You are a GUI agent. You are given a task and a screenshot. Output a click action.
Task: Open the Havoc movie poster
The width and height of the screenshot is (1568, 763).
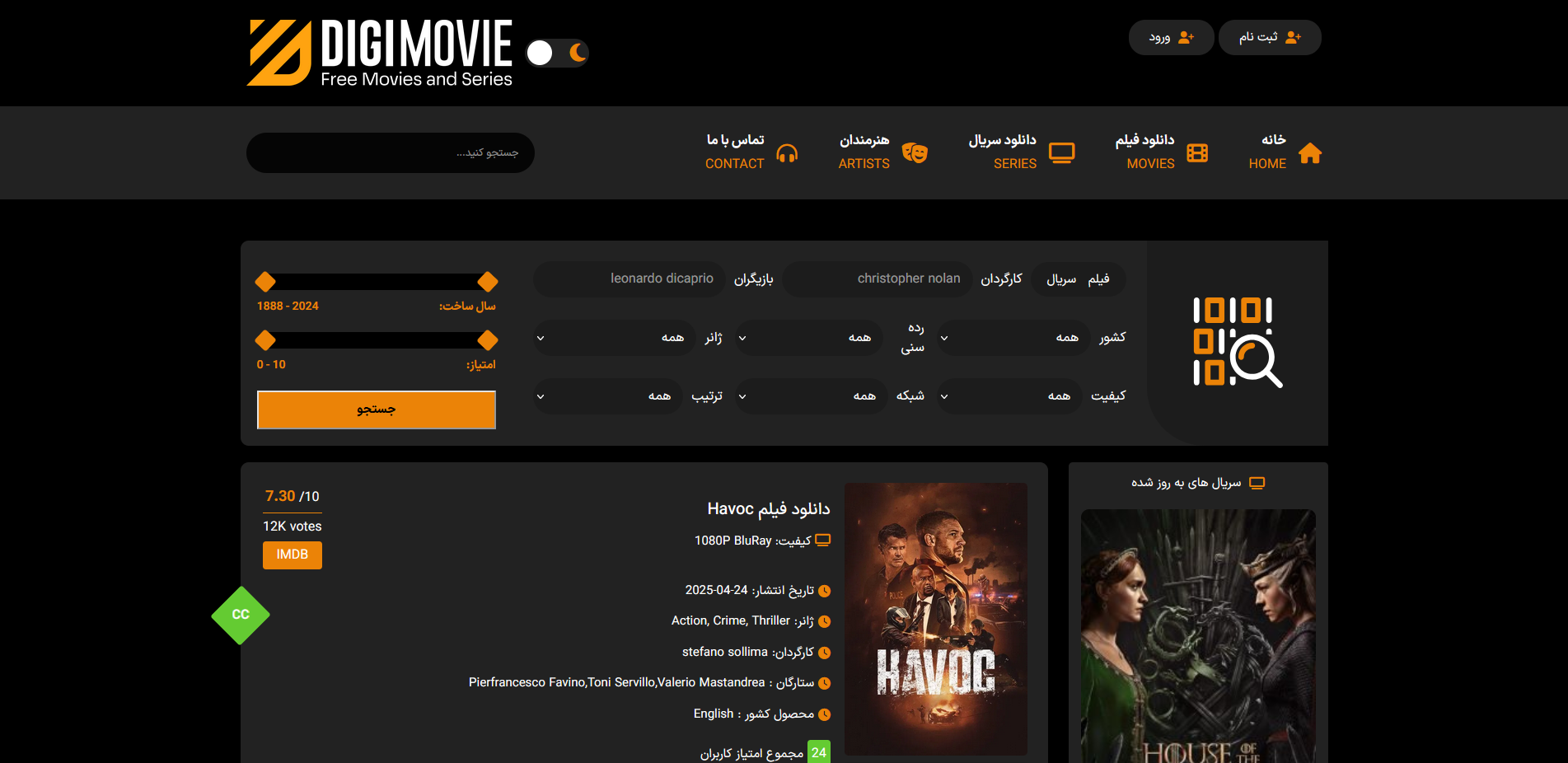(x=936, y=619)
